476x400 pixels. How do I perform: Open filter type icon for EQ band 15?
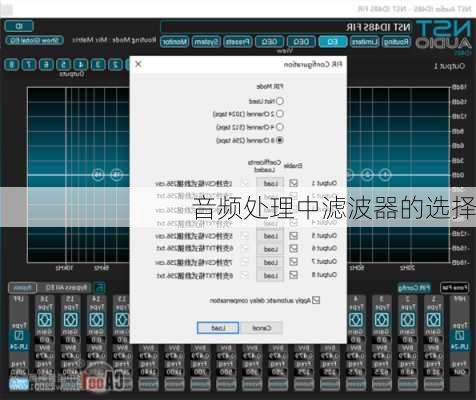(70, 319)
